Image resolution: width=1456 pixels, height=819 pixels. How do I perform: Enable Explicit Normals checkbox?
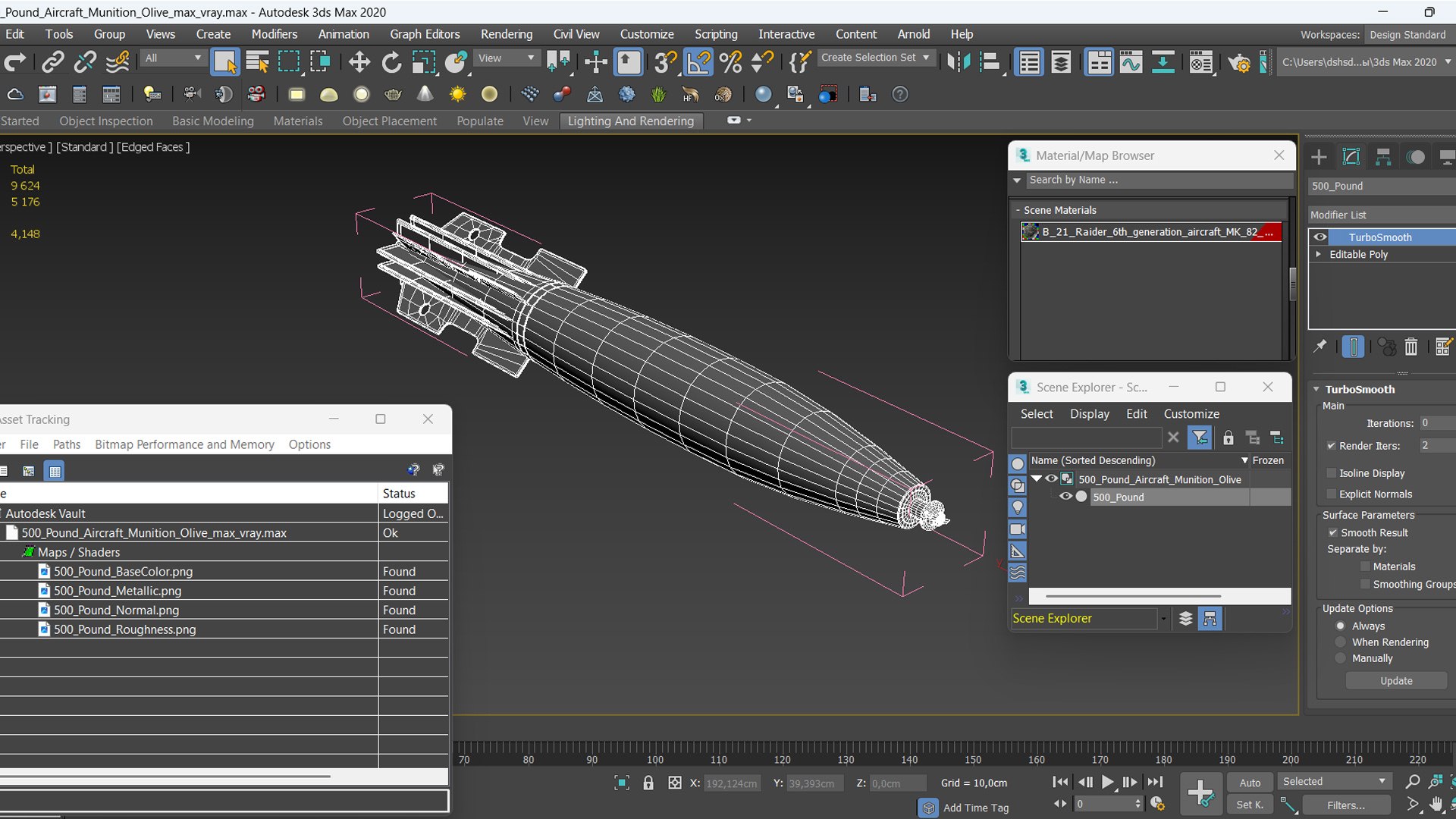pos(1332,494)
